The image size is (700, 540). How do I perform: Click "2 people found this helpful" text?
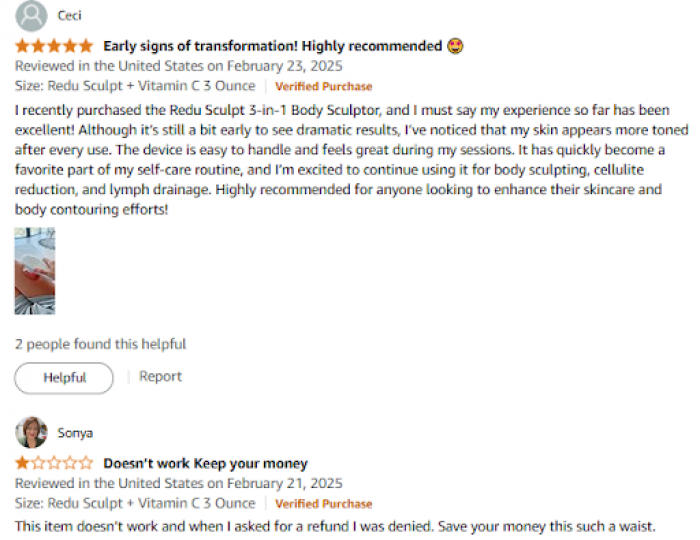(100, 344)
